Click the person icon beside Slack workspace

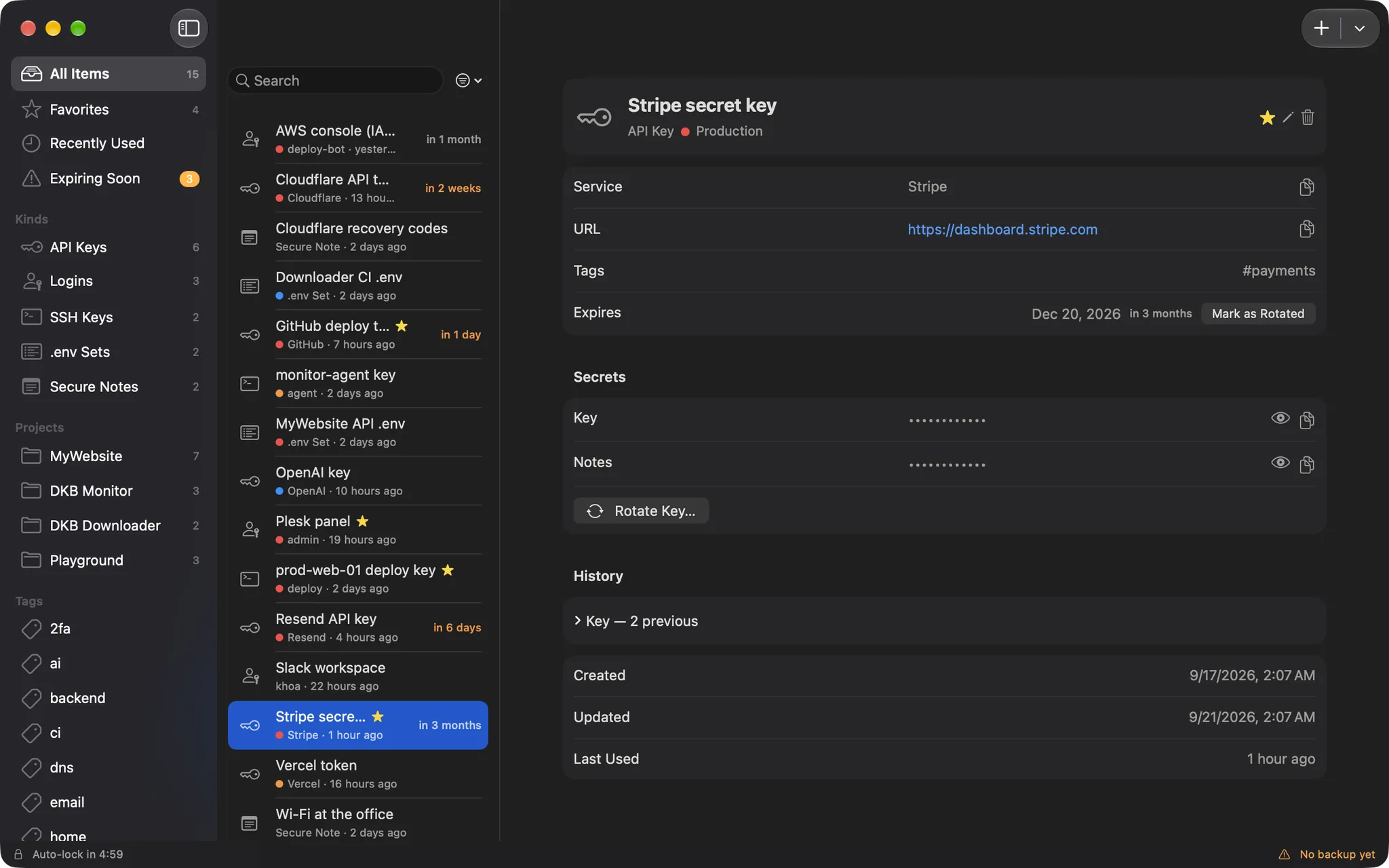point(250,676)
